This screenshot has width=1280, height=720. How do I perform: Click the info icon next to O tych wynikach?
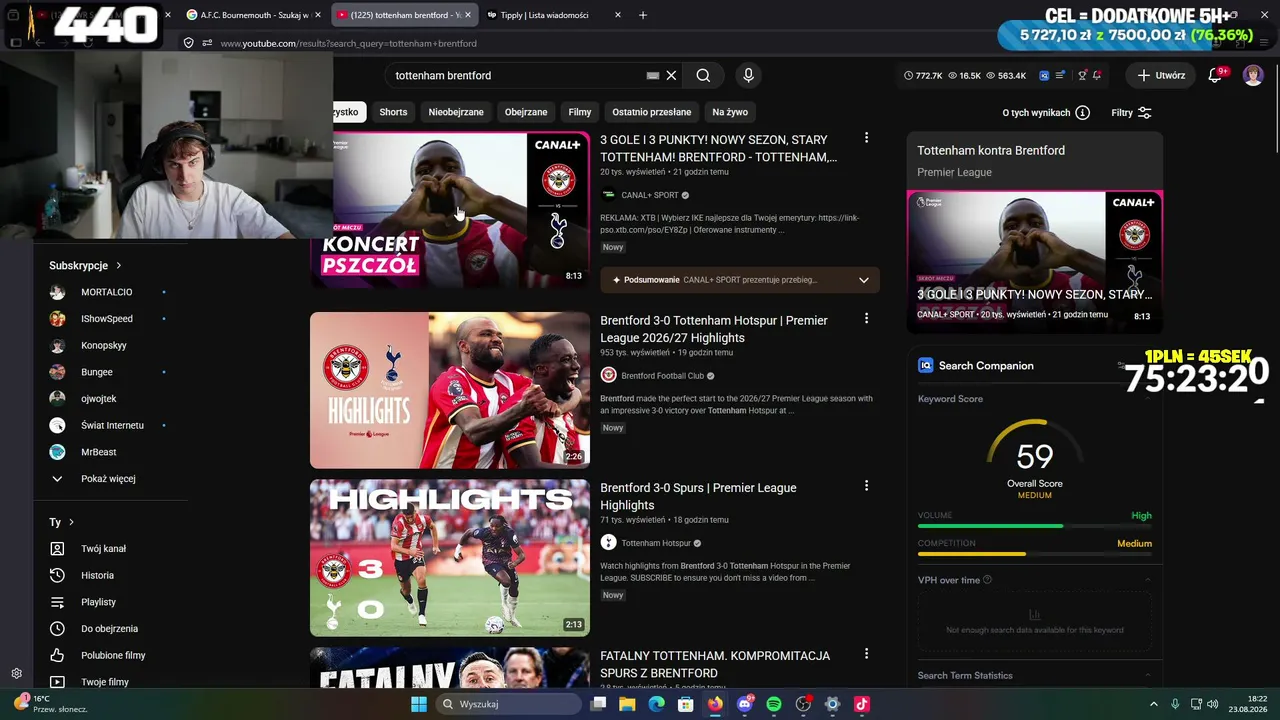1082,113
